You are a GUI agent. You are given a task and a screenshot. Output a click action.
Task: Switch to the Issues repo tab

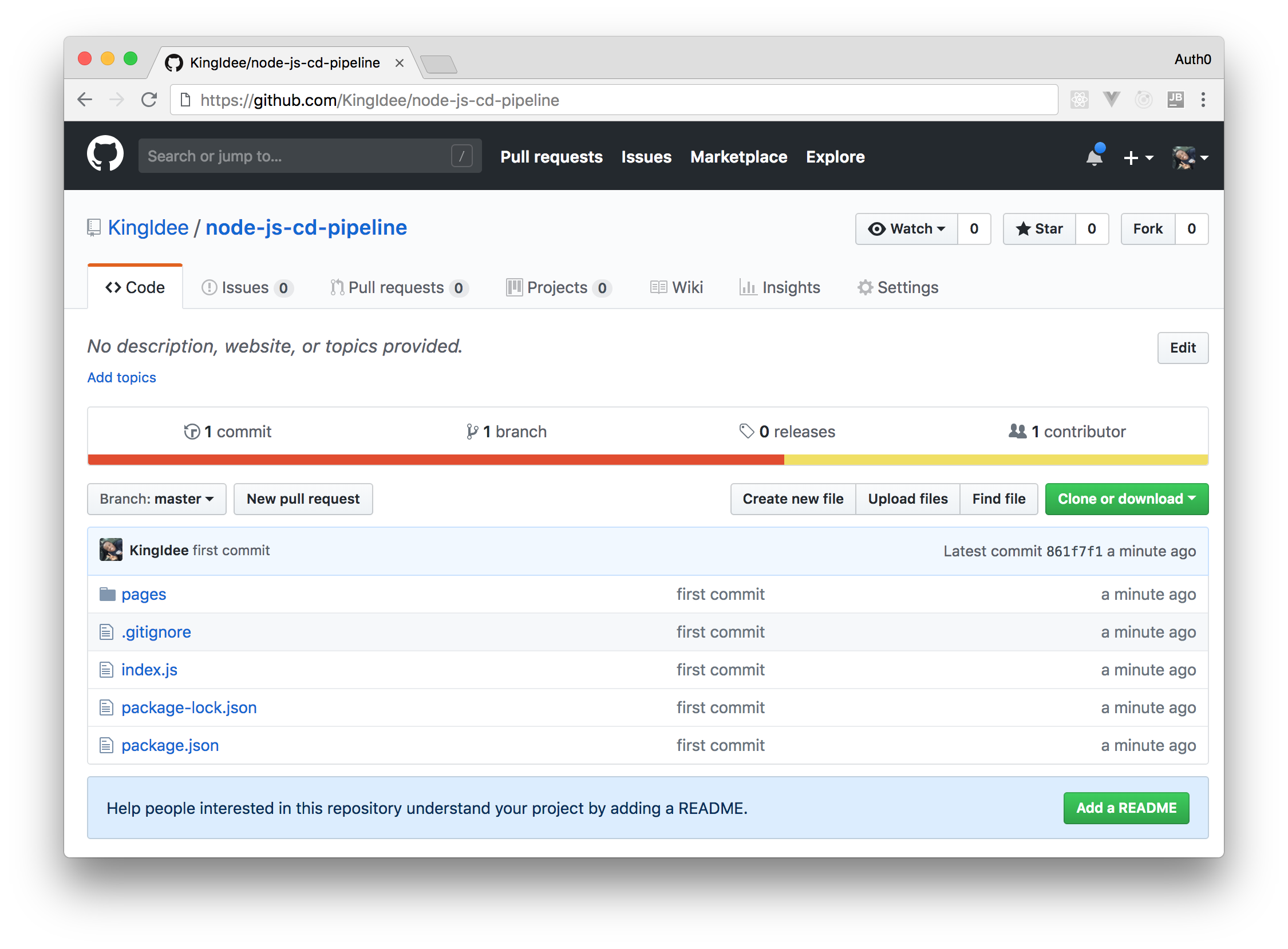tap(247, 287)
